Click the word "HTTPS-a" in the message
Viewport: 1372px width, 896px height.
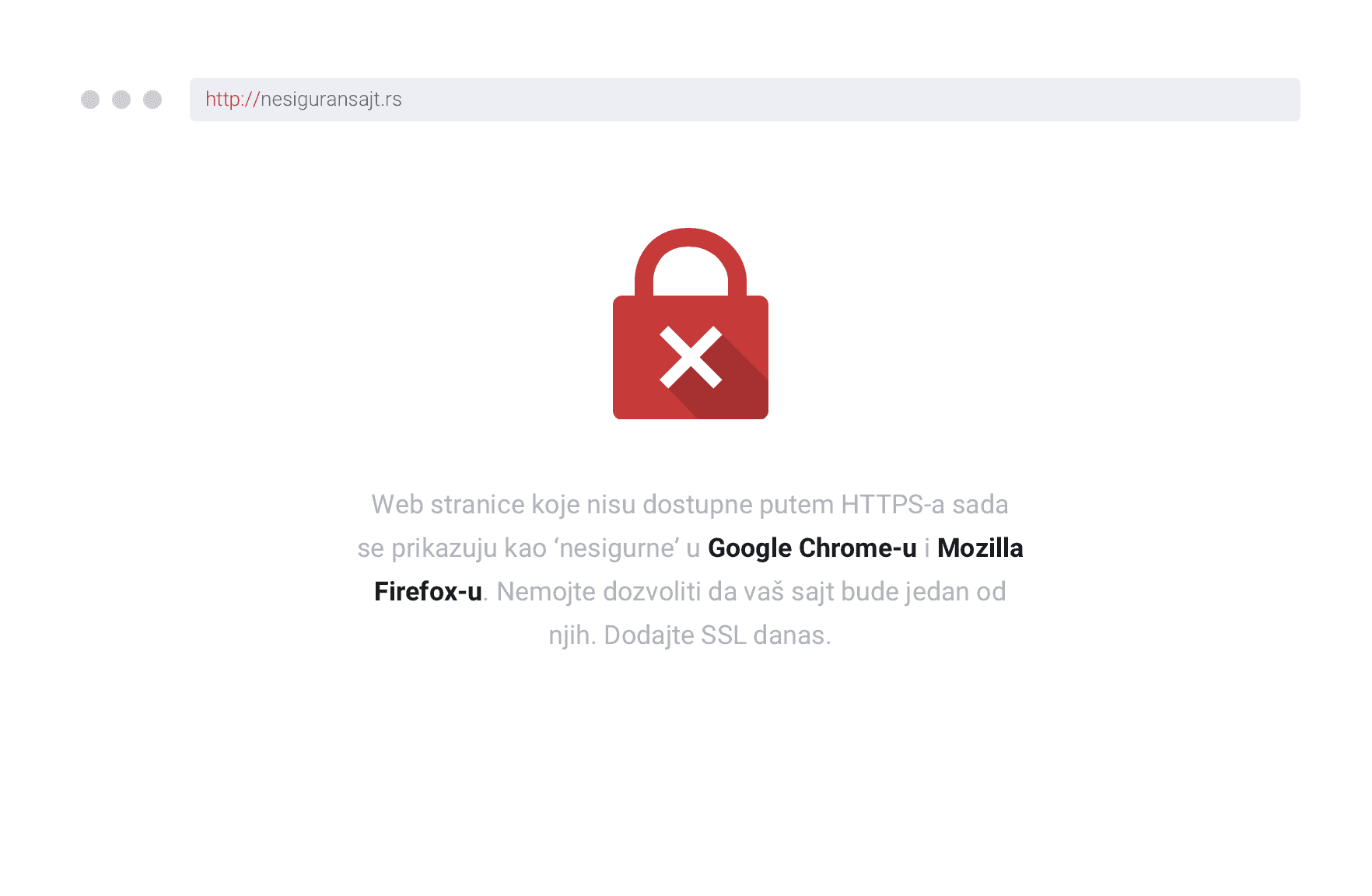click(893, 505)
